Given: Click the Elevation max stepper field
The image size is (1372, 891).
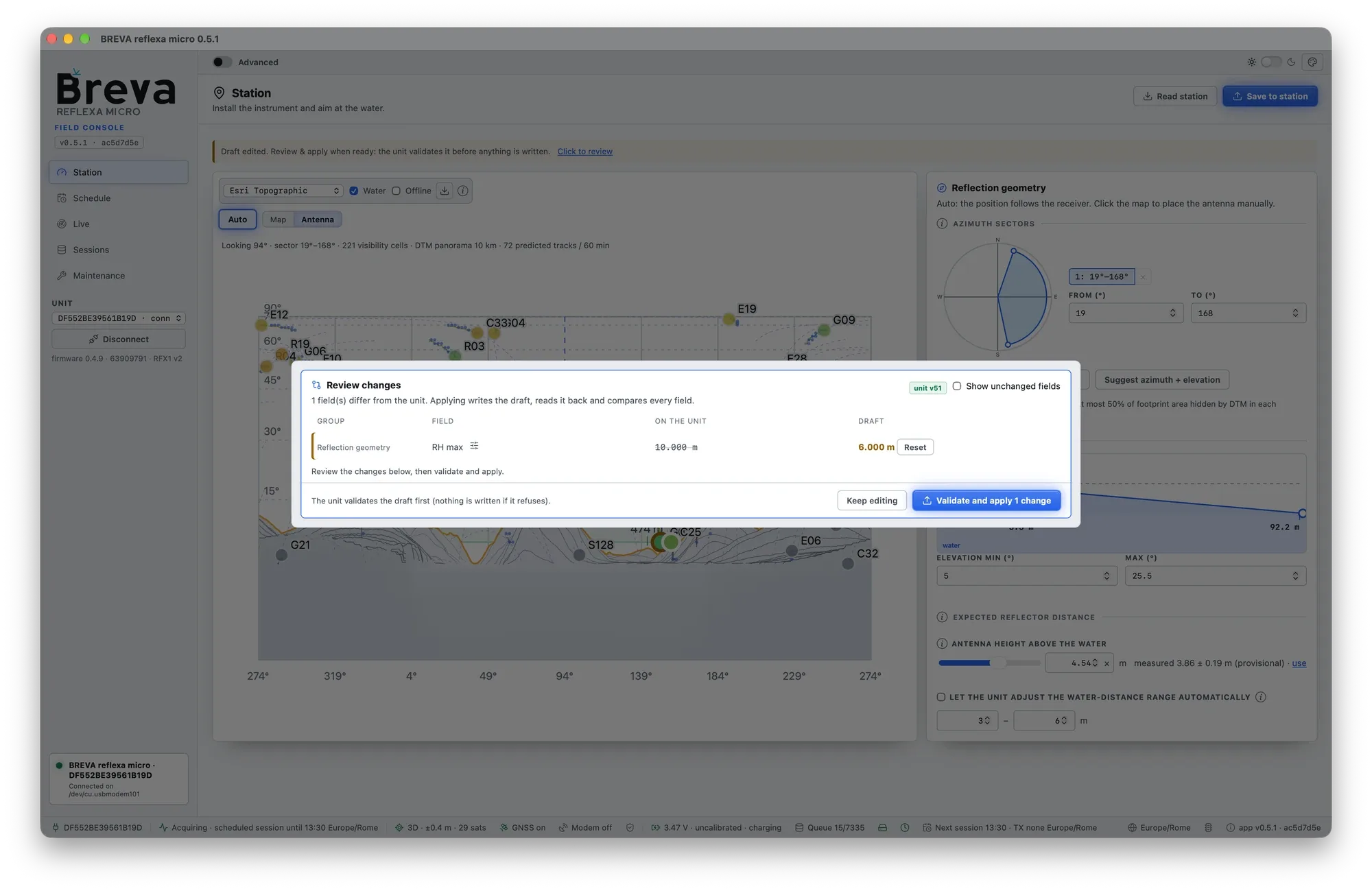Looking at the screenshot, I should (x=1215, y=576).
